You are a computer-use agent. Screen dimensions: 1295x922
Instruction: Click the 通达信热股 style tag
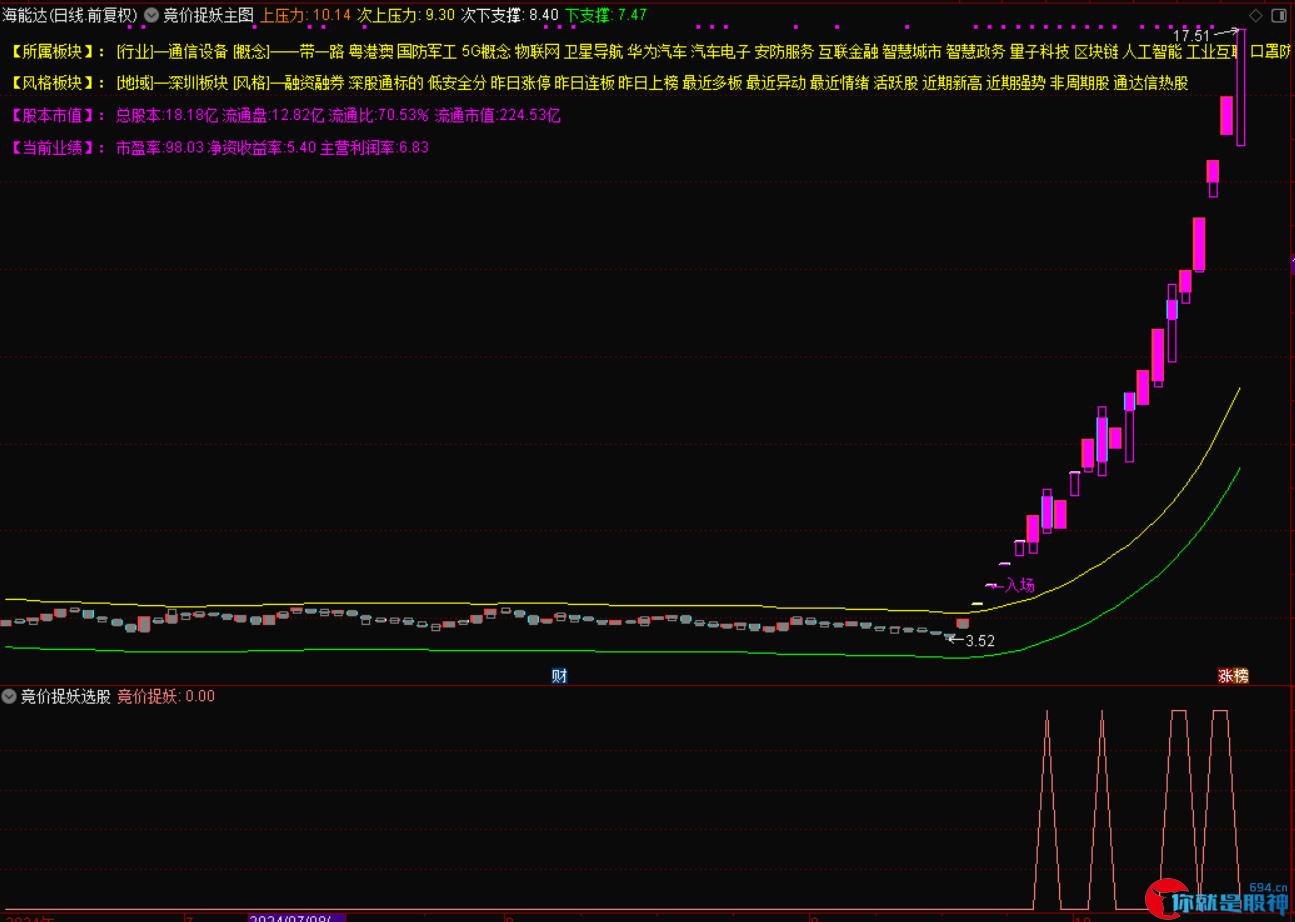pos(1151,83)
